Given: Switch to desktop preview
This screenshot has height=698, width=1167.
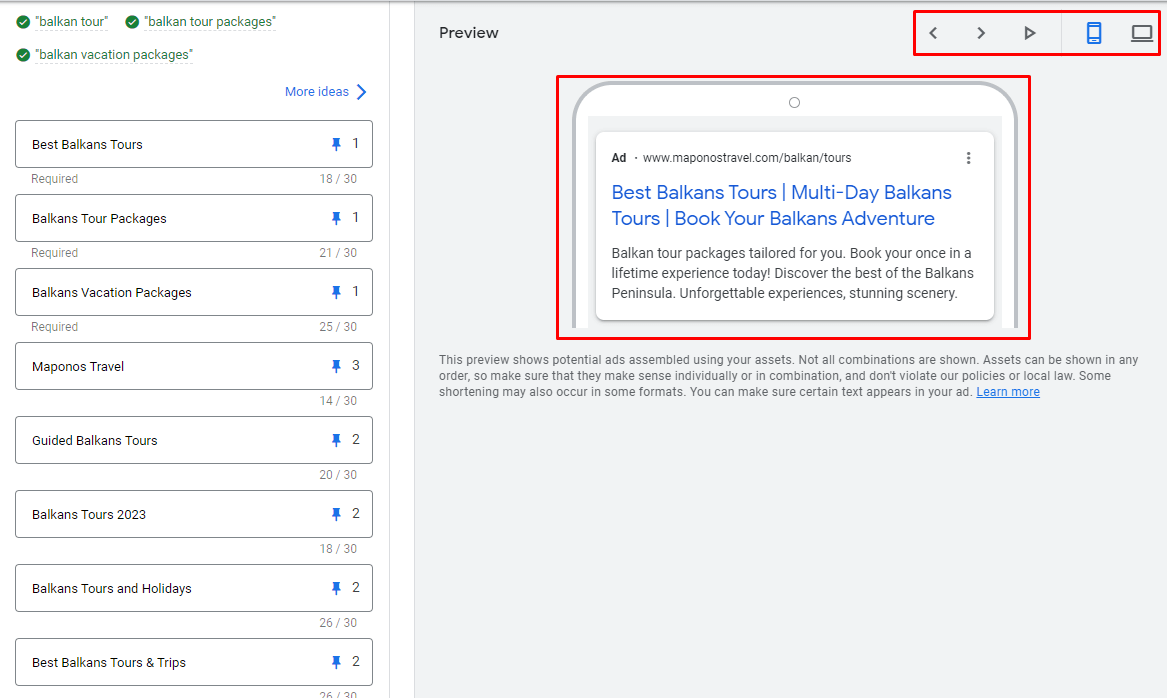Looking at the screenshot, I should point(1142,33).
